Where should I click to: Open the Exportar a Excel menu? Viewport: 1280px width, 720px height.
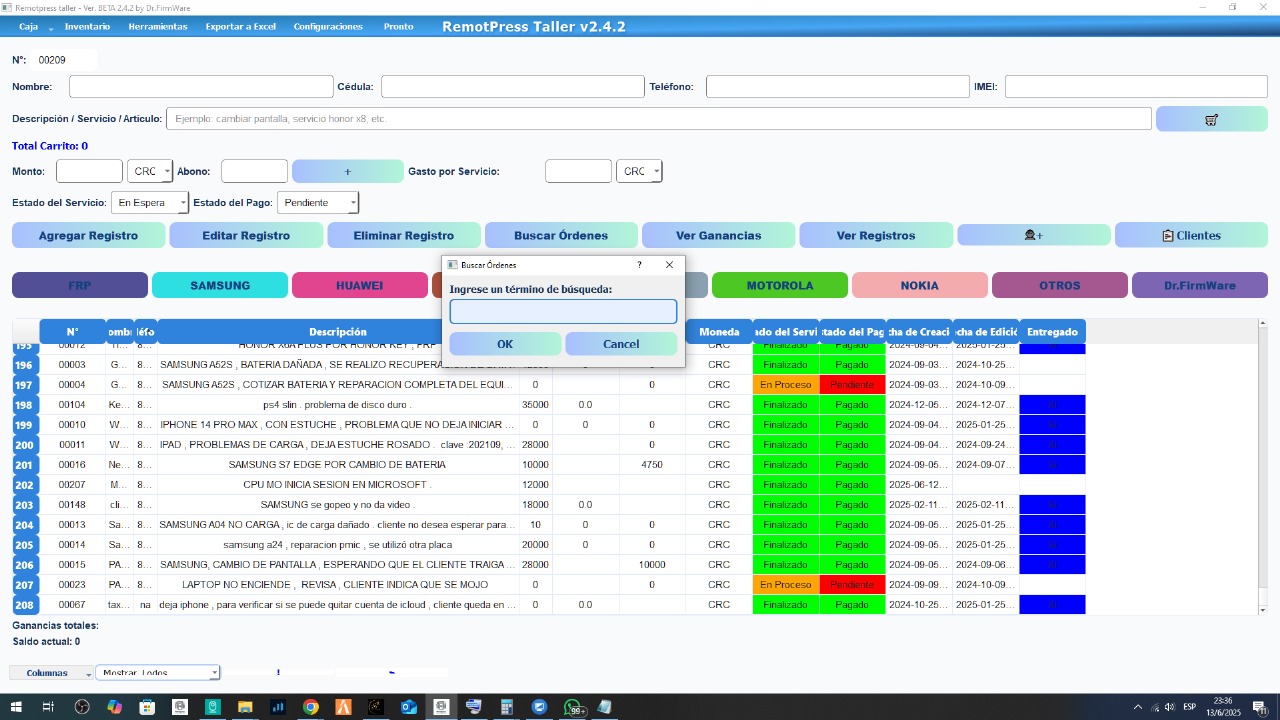240,27
